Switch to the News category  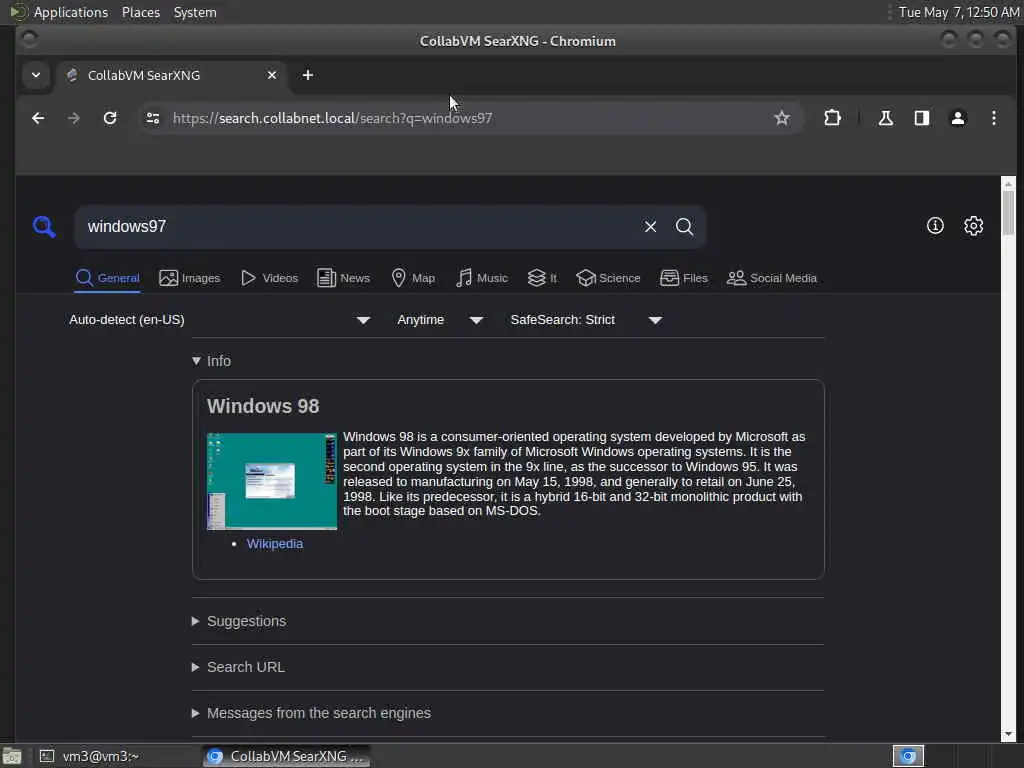[x=343, y=278]
